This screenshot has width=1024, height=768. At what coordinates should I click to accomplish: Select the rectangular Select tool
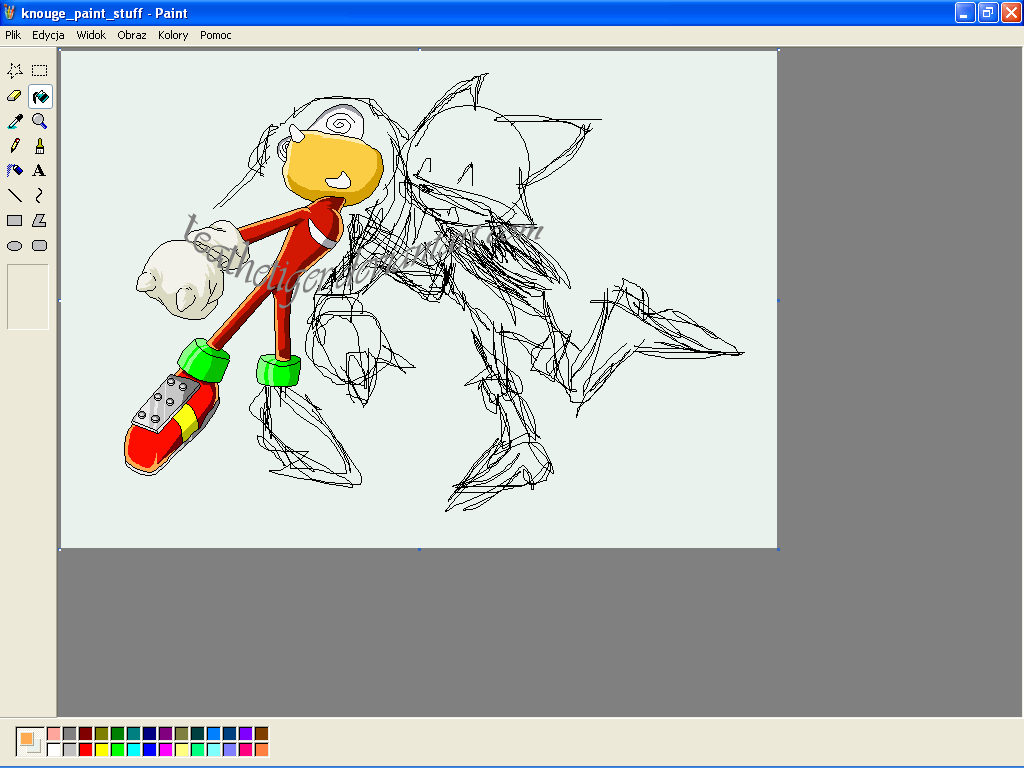coord(40,71)
